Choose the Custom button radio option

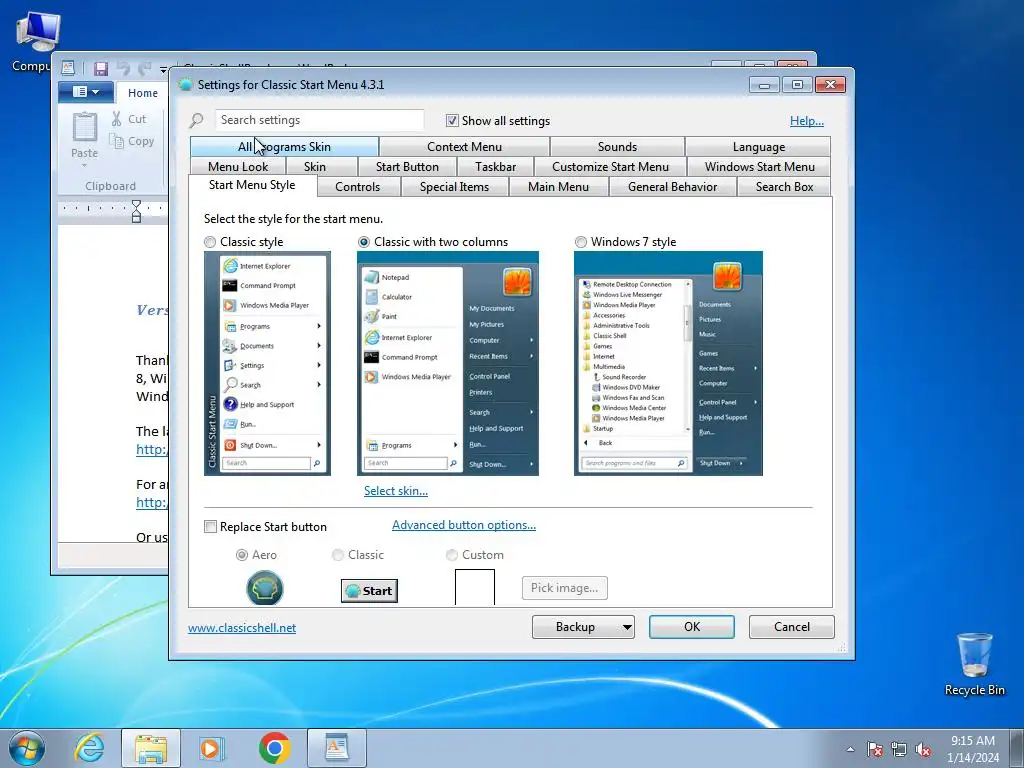coord(451,555)
